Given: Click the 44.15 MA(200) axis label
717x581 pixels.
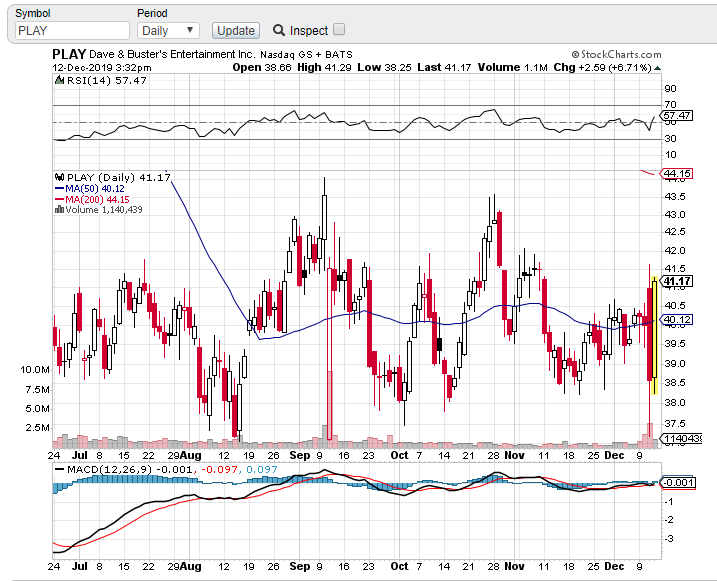Looking at the screenshot, I should coord(677,174).
